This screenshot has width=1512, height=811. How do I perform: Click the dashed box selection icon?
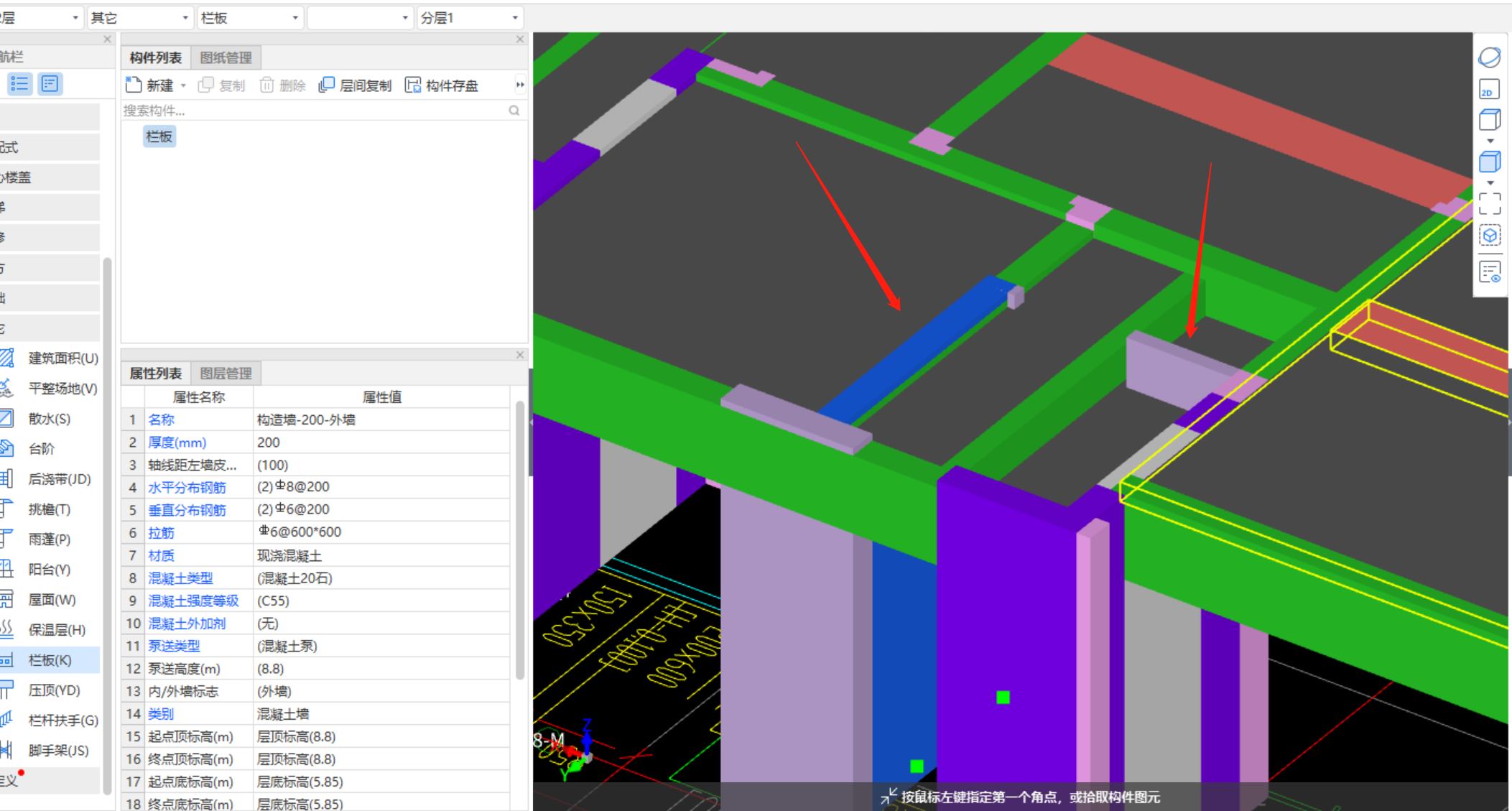coord(1490,235)
